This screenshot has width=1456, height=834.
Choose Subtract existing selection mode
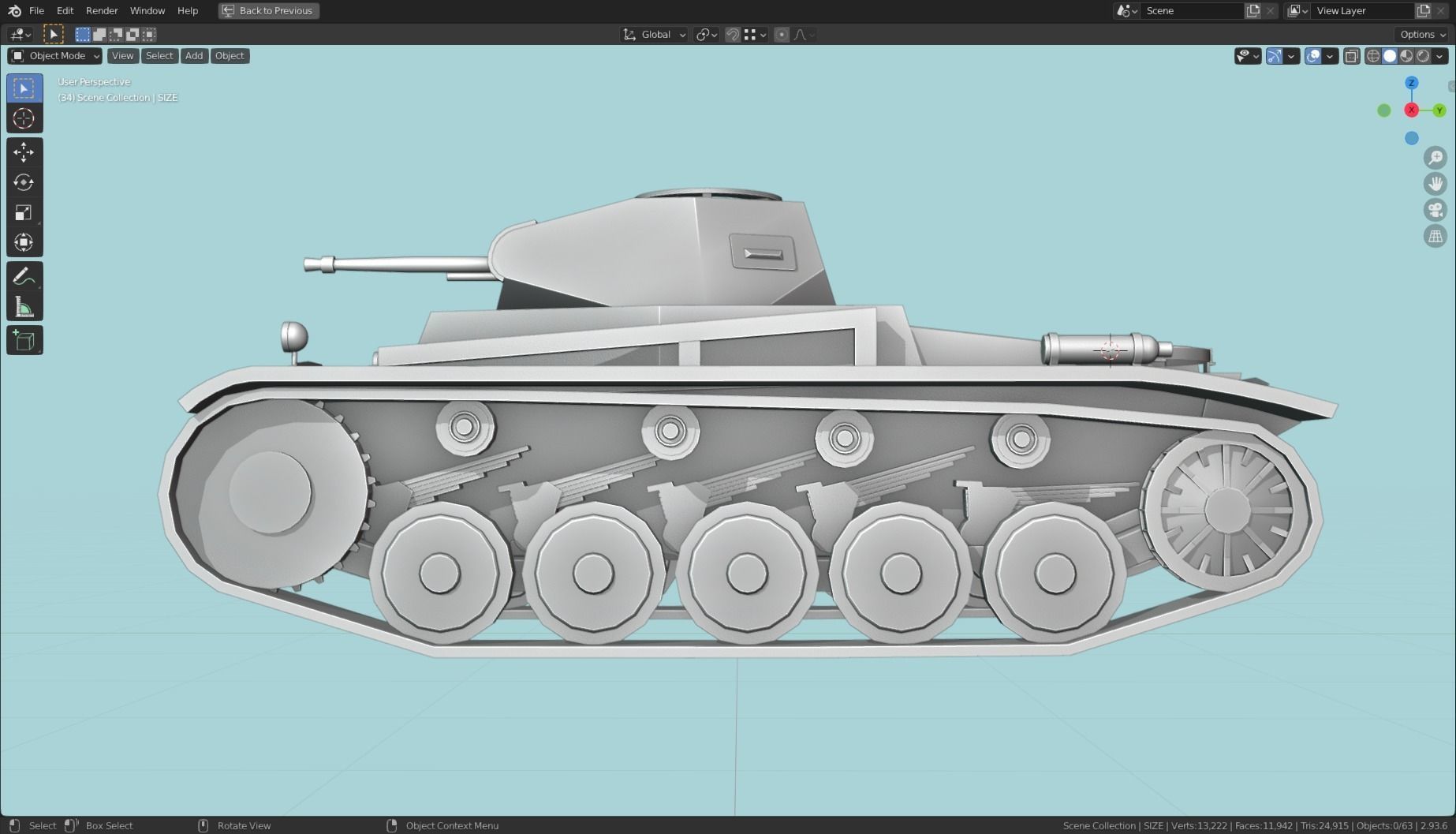tap(116, 34)
